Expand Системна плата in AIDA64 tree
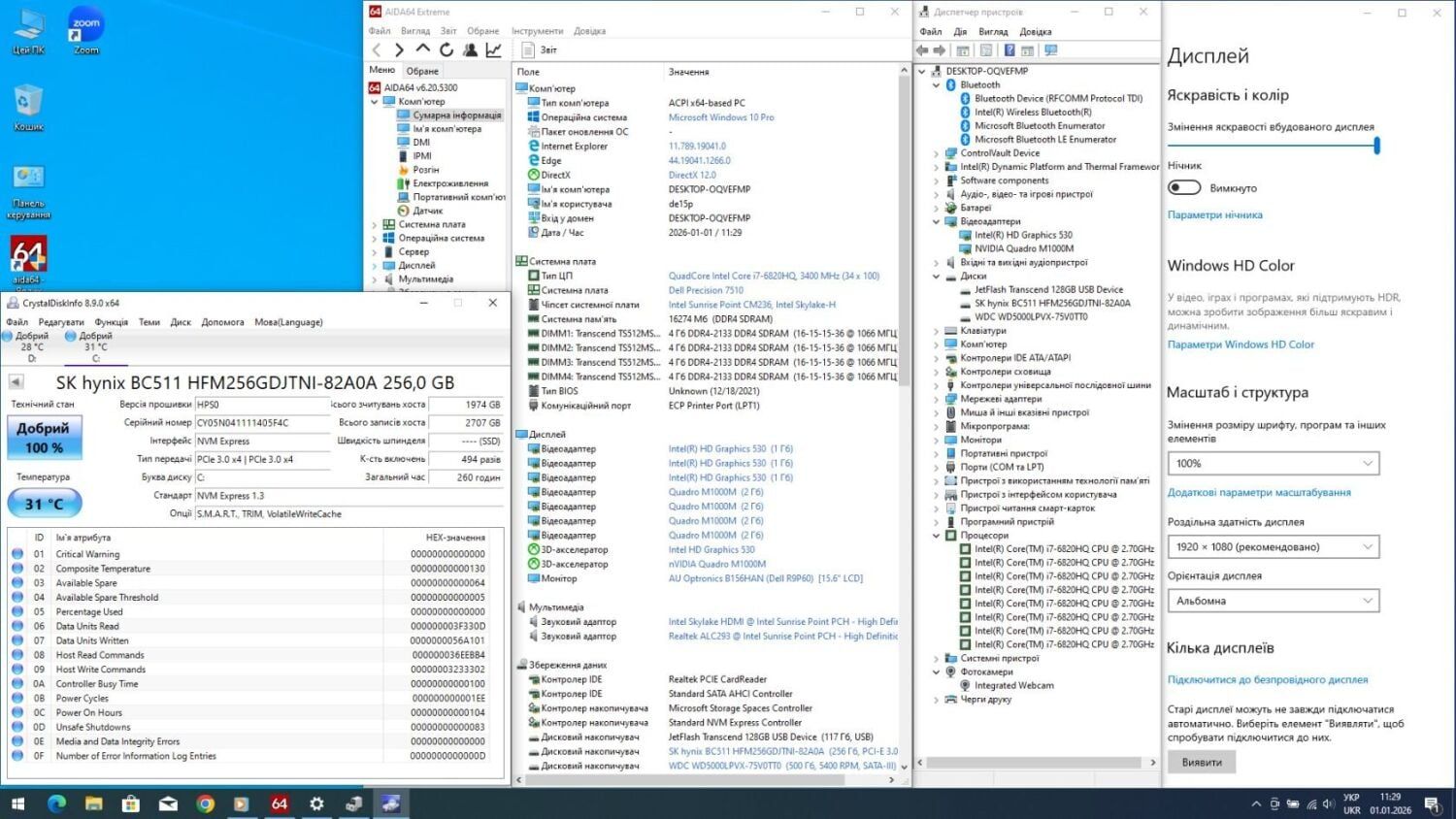1456x819 pixels. [x=375, y=224]
